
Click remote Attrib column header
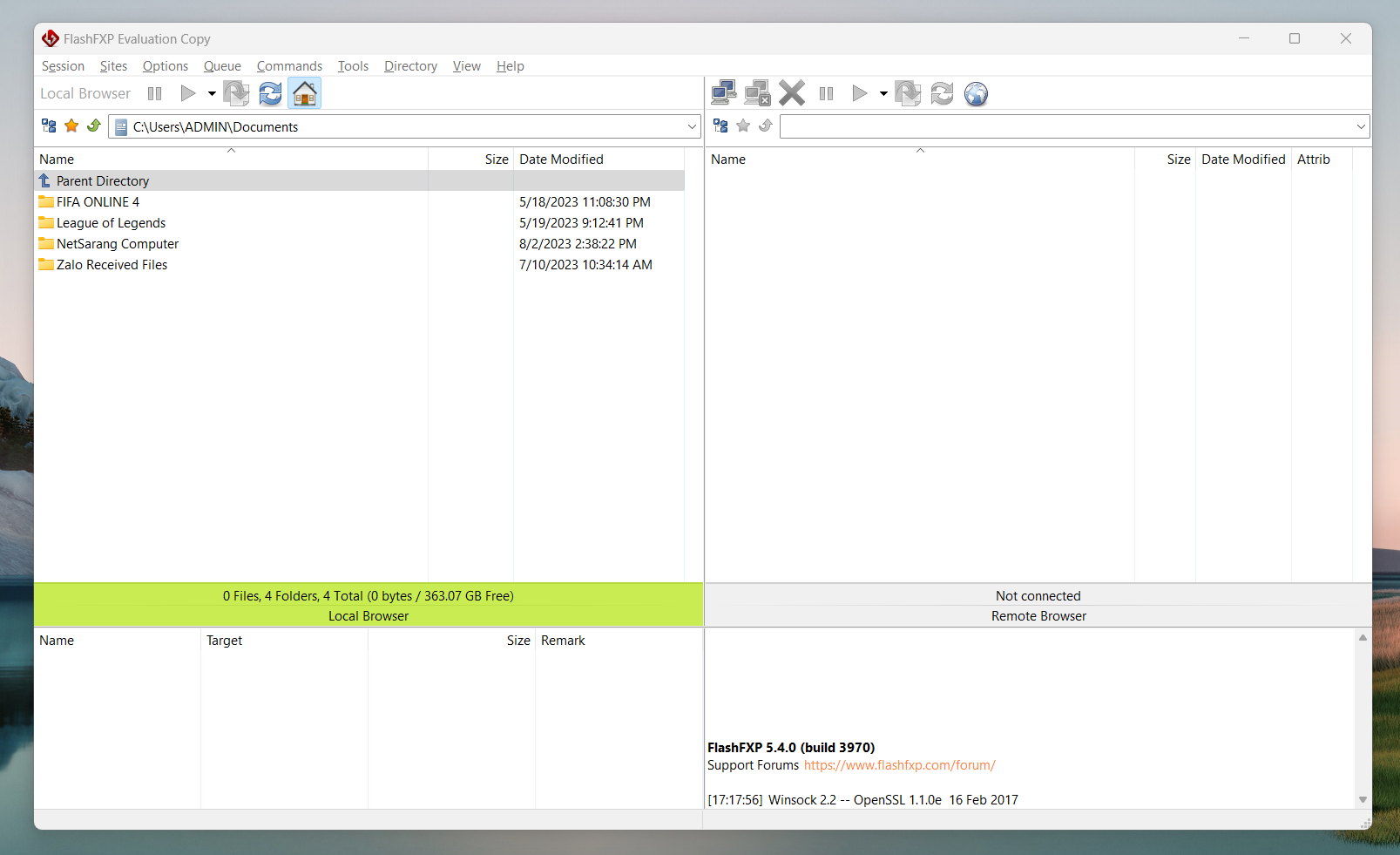tap(1322, 159)
